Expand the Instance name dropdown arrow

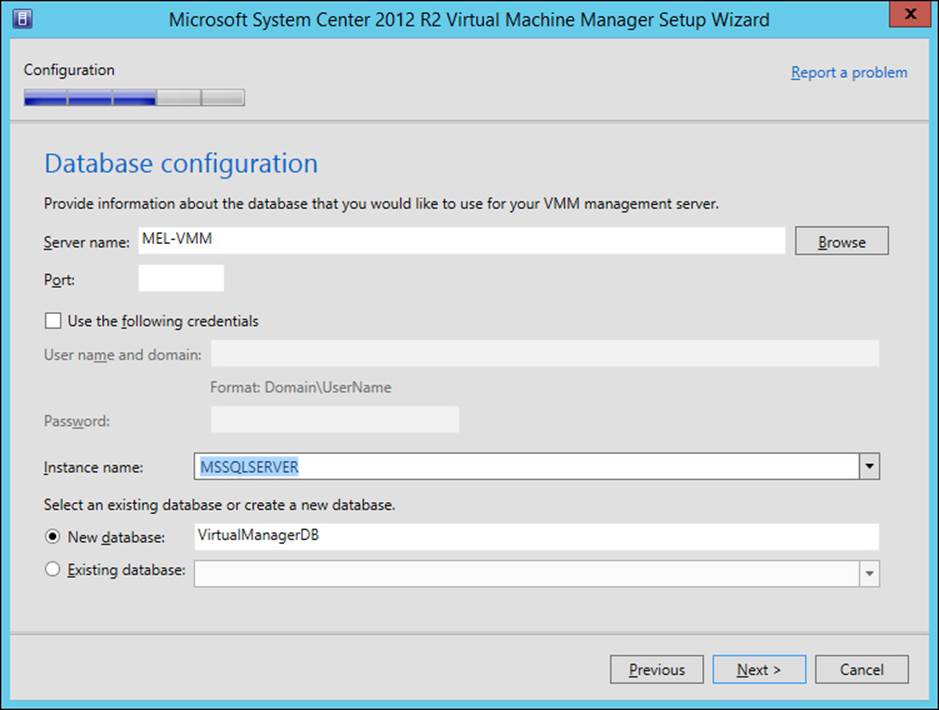coord(869,466)
